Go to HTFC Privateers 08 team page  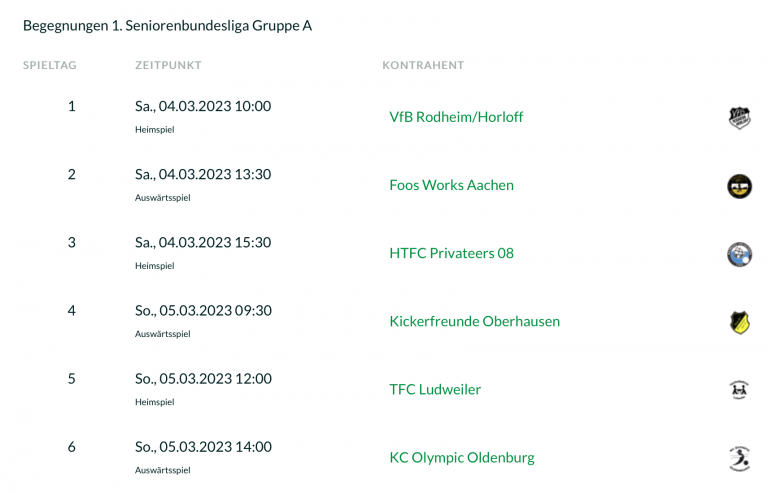[x=451, y=253]
